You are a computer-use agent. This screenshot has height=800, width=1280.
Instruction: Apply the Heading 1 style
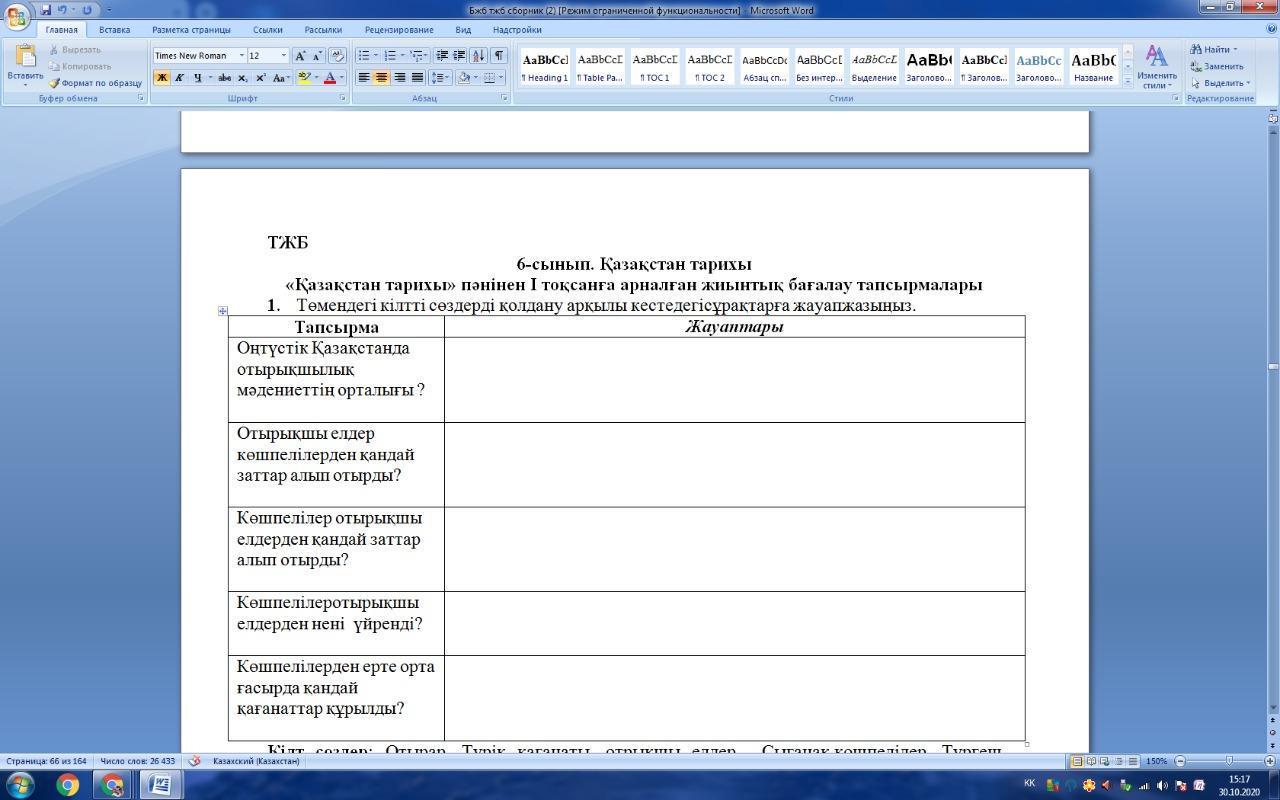tap(545, 66)
